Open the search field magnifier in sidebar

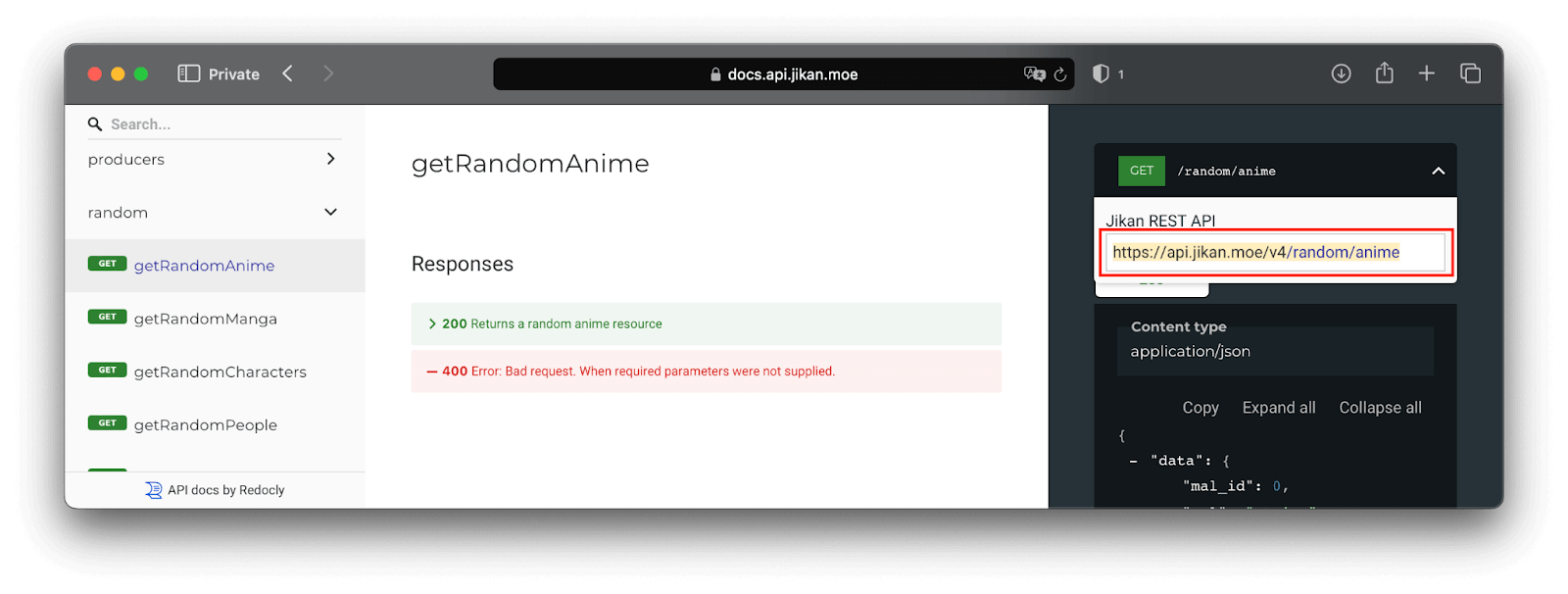tap(95, 124)
